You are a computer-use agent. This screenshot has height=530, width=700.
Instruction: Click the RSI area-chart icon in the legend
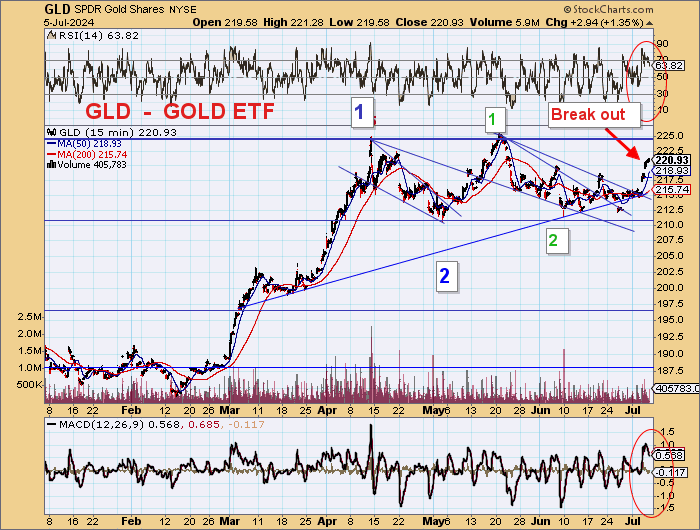[x=52, y=35]
